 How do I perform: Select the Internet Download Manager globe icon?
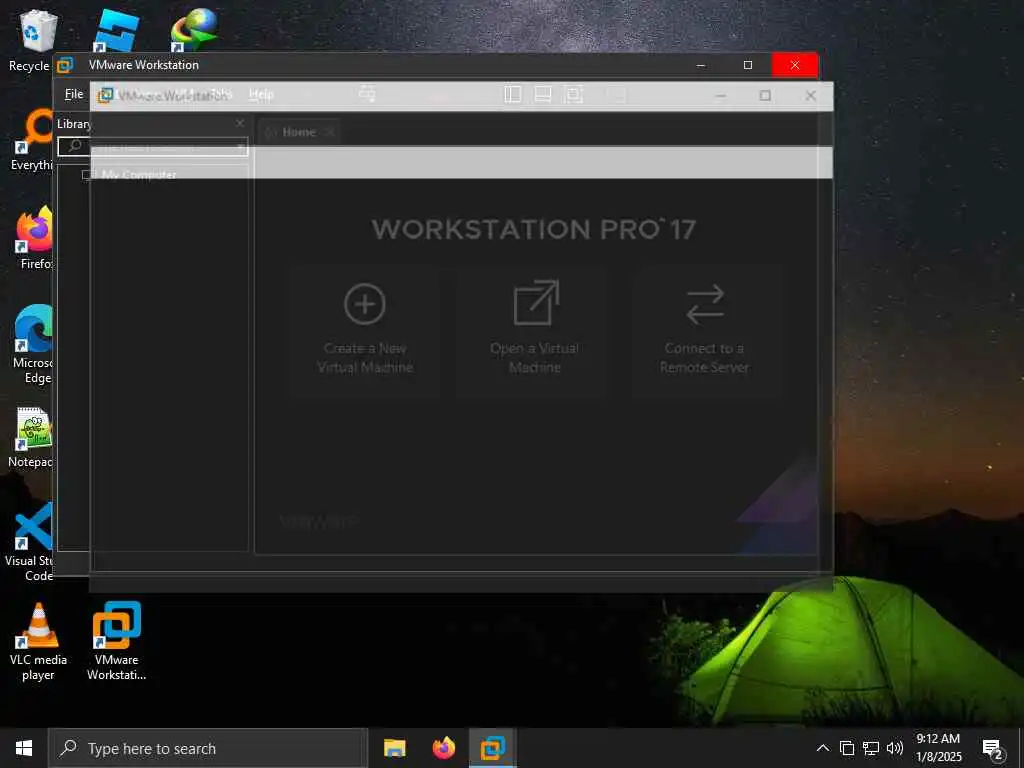click(193, 29)
